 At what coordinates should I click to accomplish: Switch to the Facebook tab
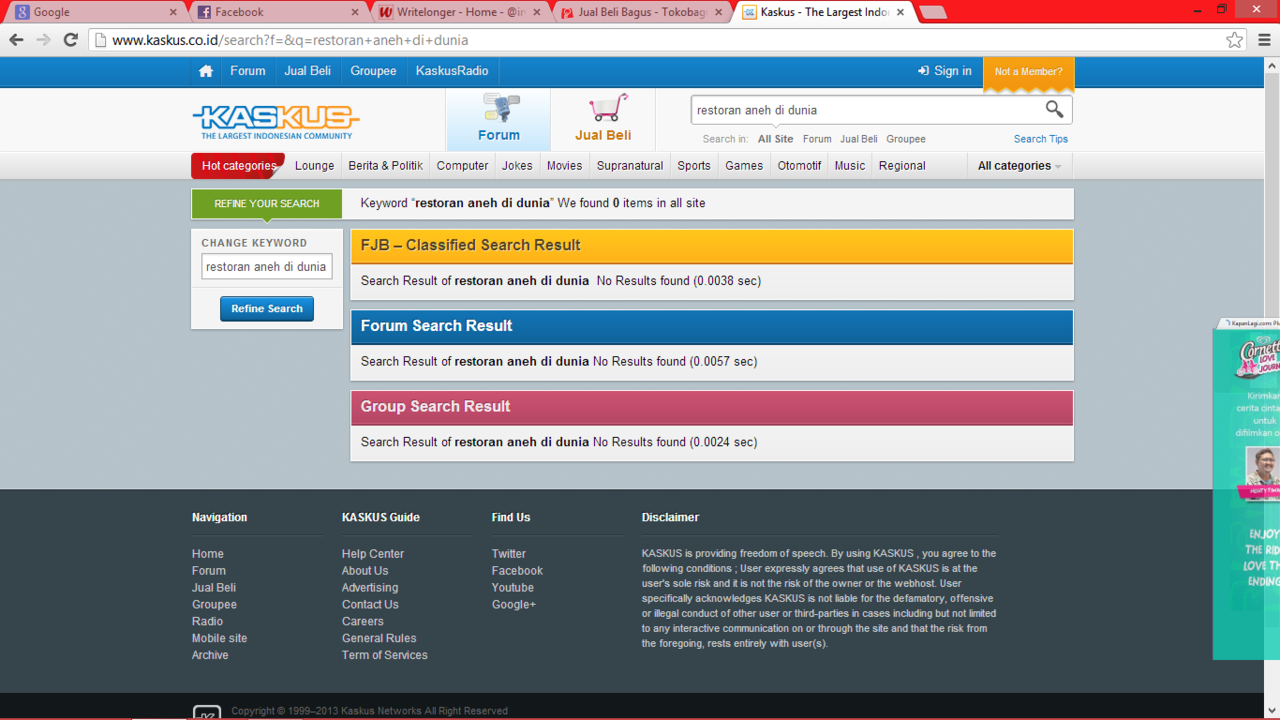(275, 12)
